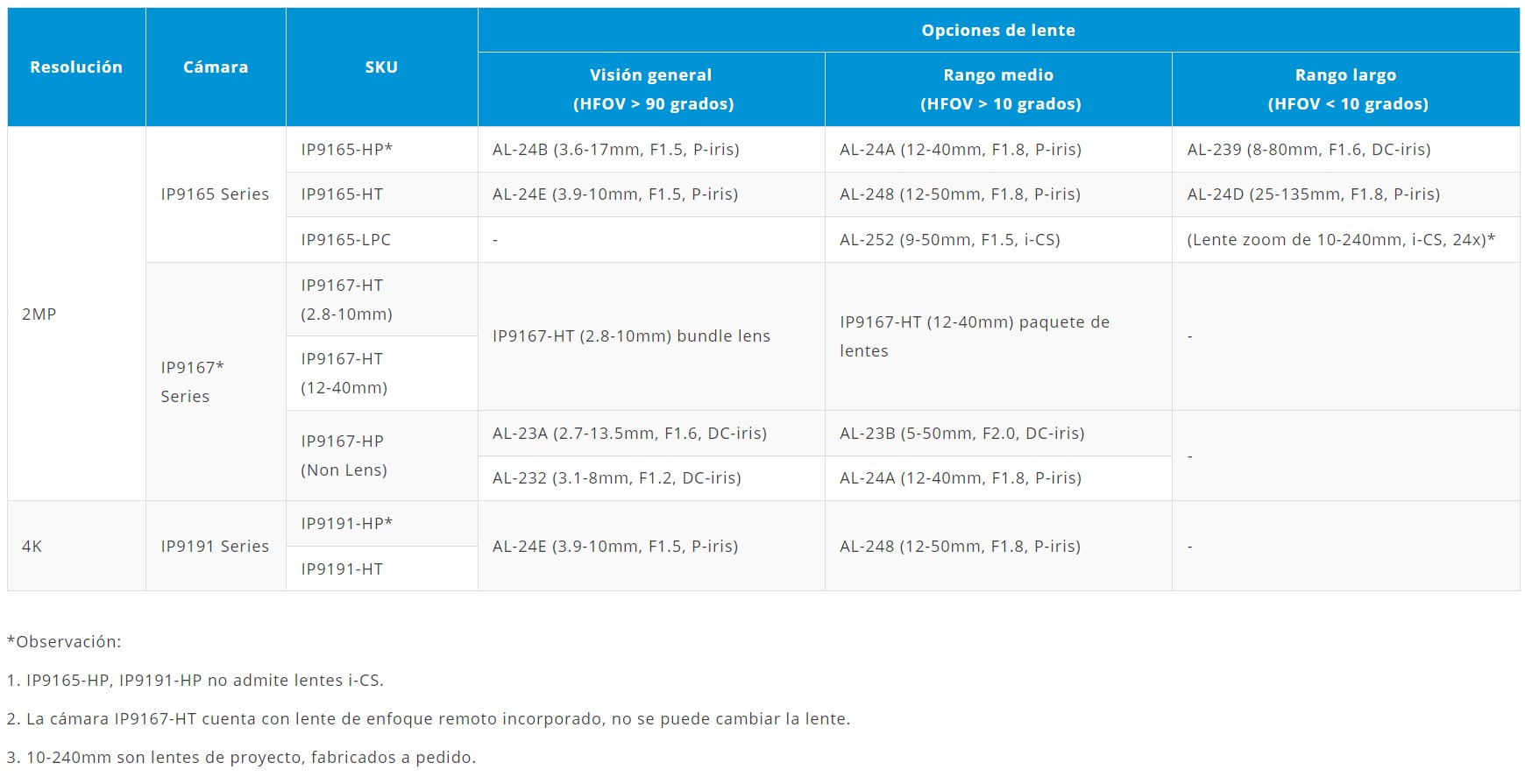This screenshot has width=1525, height=784.
Task: Select the AL-239 (8-80mm) lens cell
Action: [x=1309, y=150]
